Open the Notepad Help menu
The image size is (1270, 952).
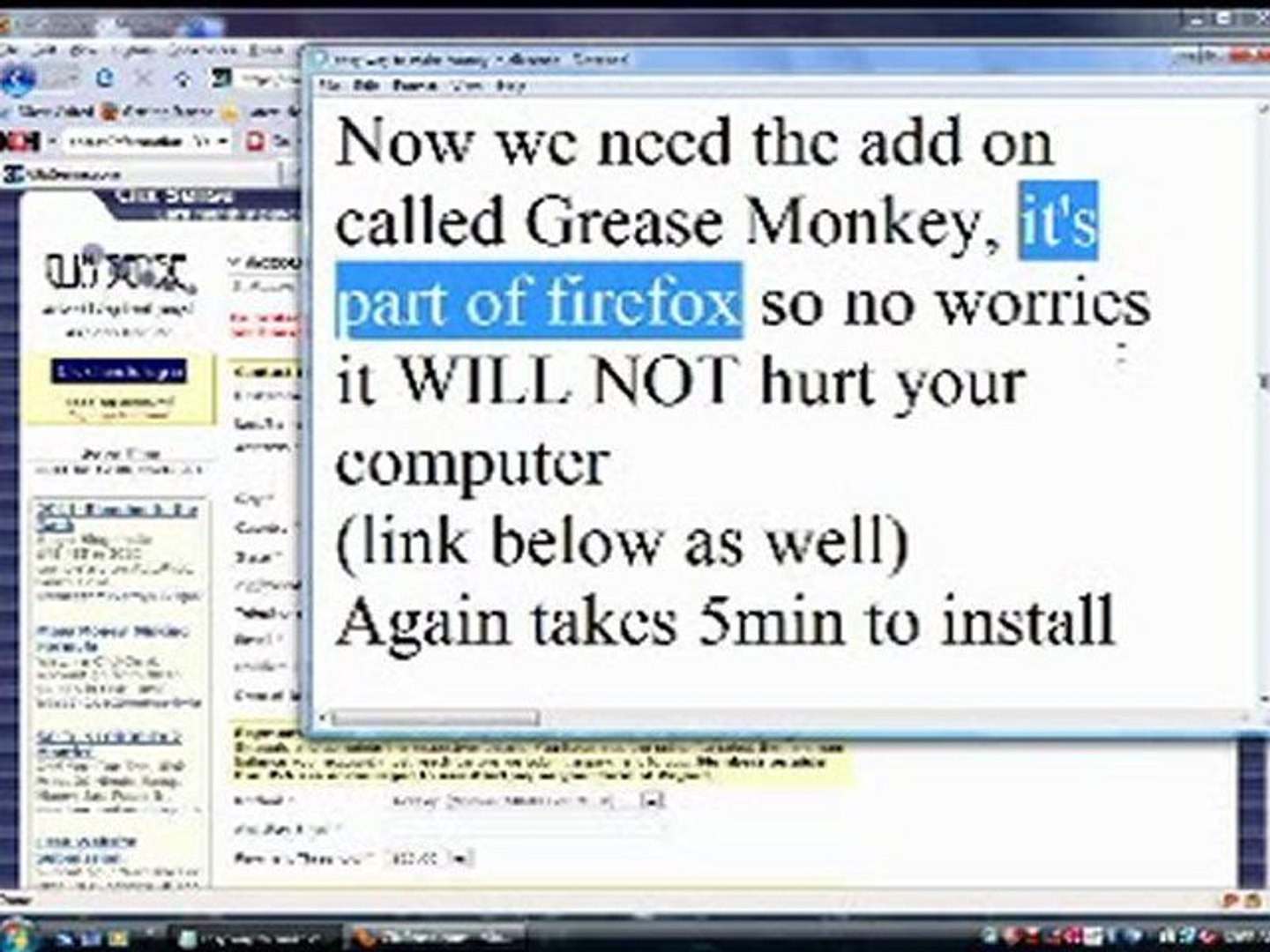511,86
